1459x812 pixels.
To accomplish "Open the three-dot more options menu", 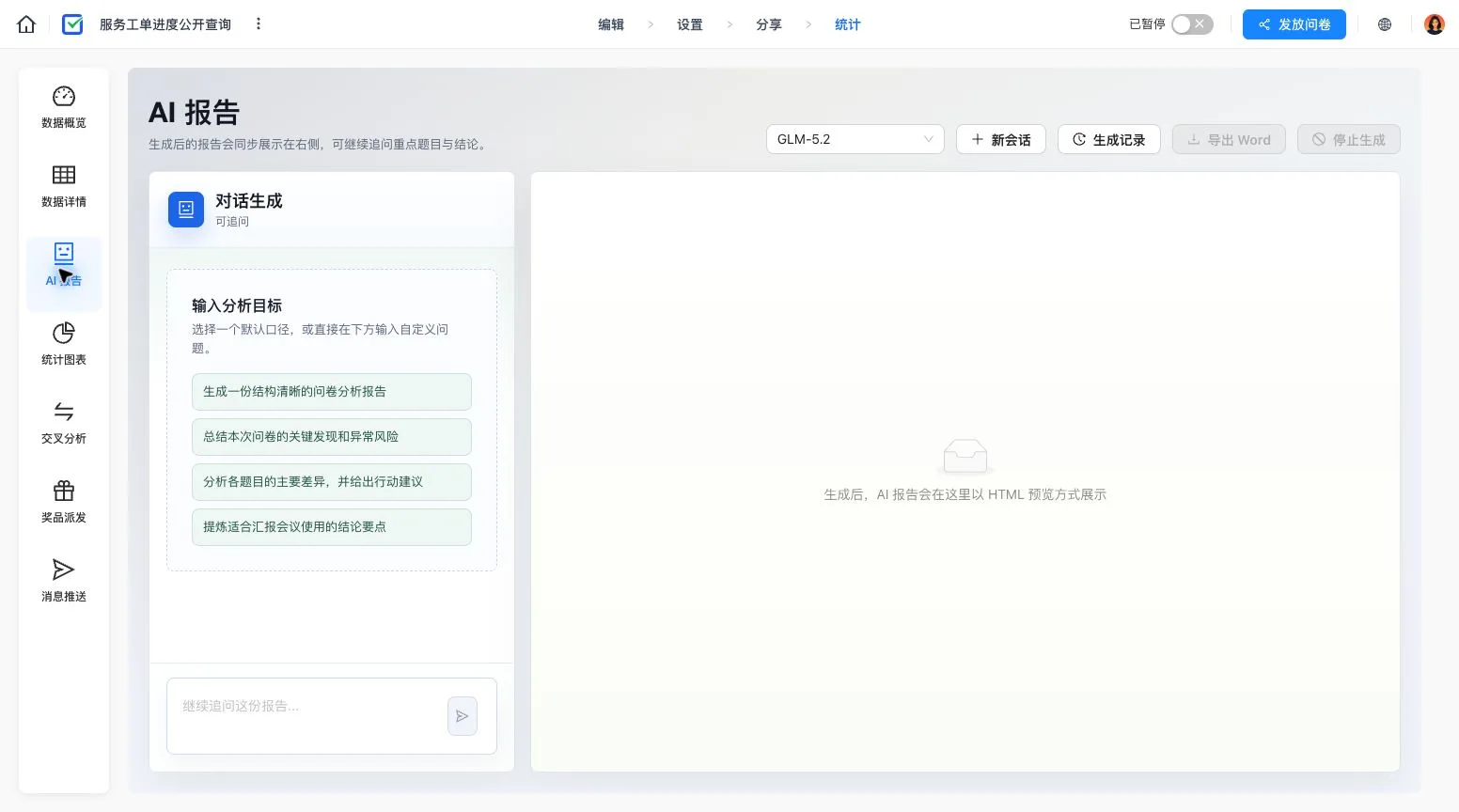I will pos(259,23).
